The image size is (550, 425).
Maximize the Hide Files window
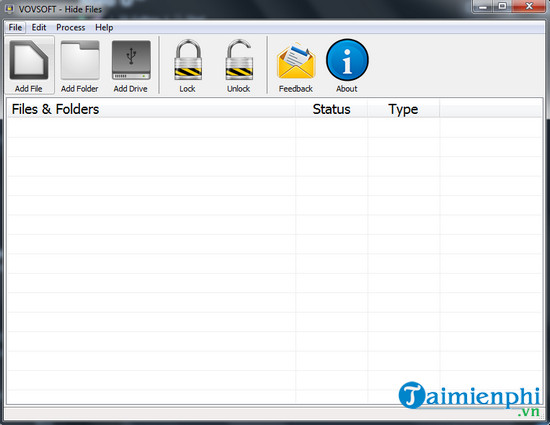click(x=503, y=7)
